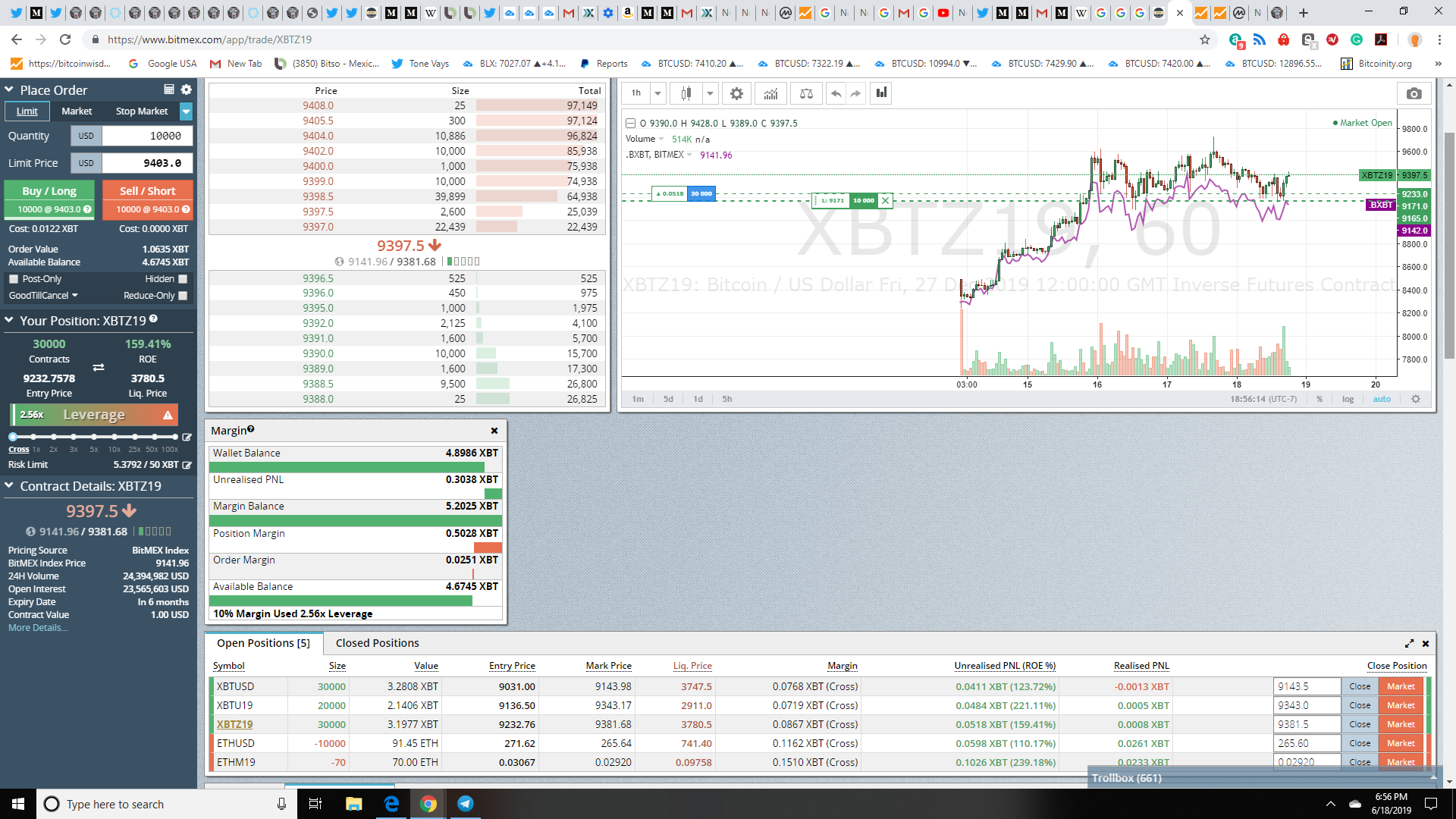Select the Stop Market order tab
Image resolution: width=1456 pixels, height=819 pixels.
point(142,111)
